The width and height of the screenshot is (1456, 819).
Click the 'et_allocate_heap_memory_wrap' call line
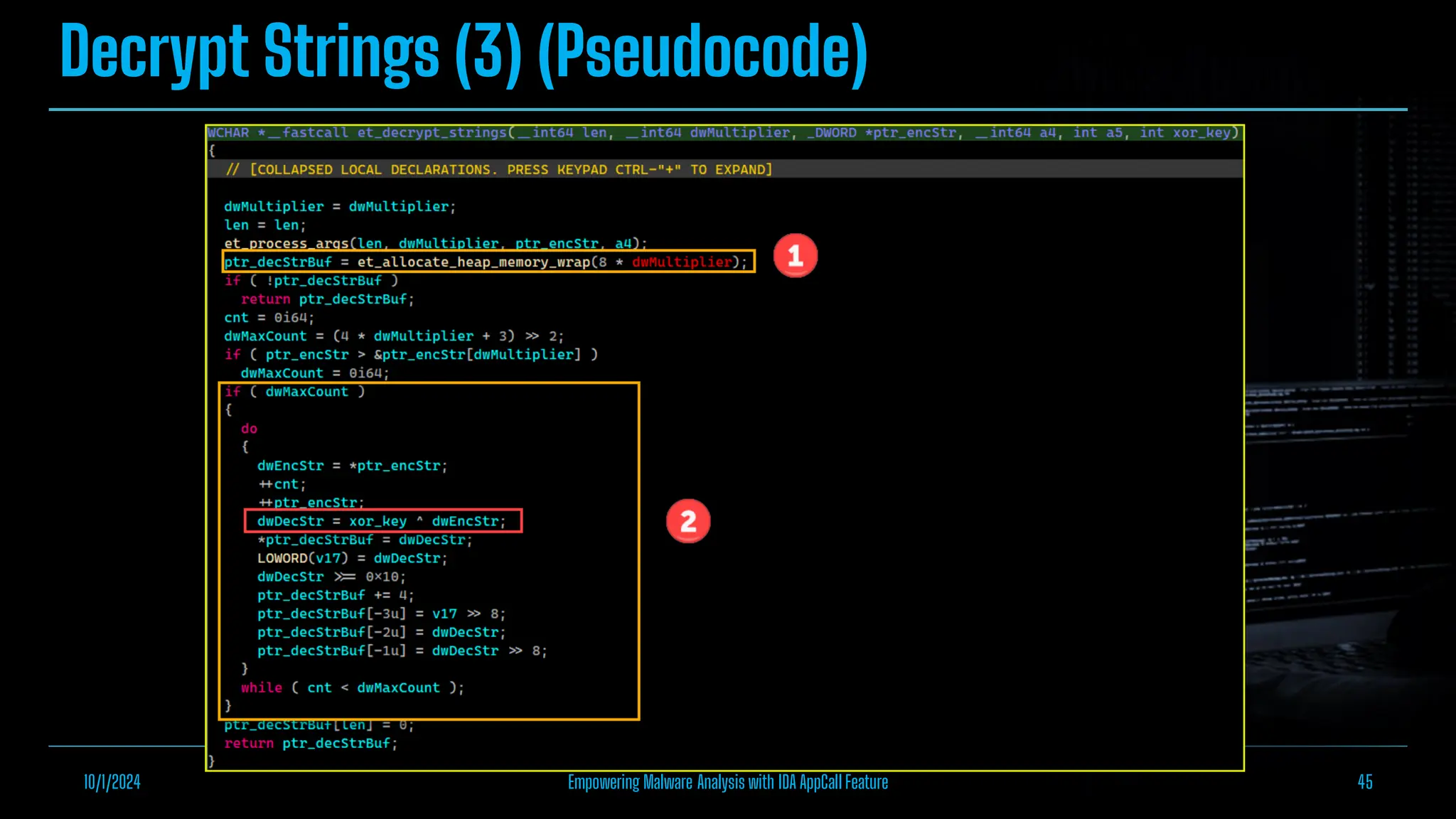(486, 262)
